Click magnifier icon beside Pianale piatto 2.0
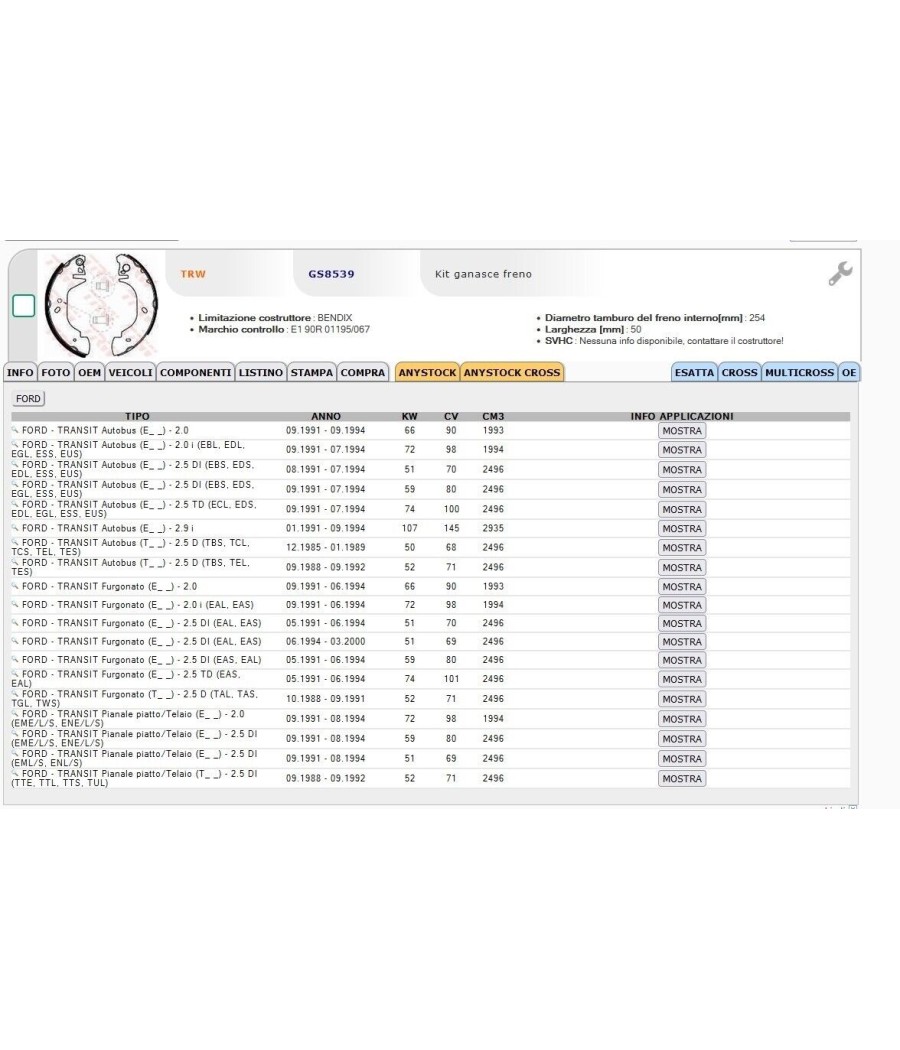900x1050 pixels. click(x=15, y=713)
